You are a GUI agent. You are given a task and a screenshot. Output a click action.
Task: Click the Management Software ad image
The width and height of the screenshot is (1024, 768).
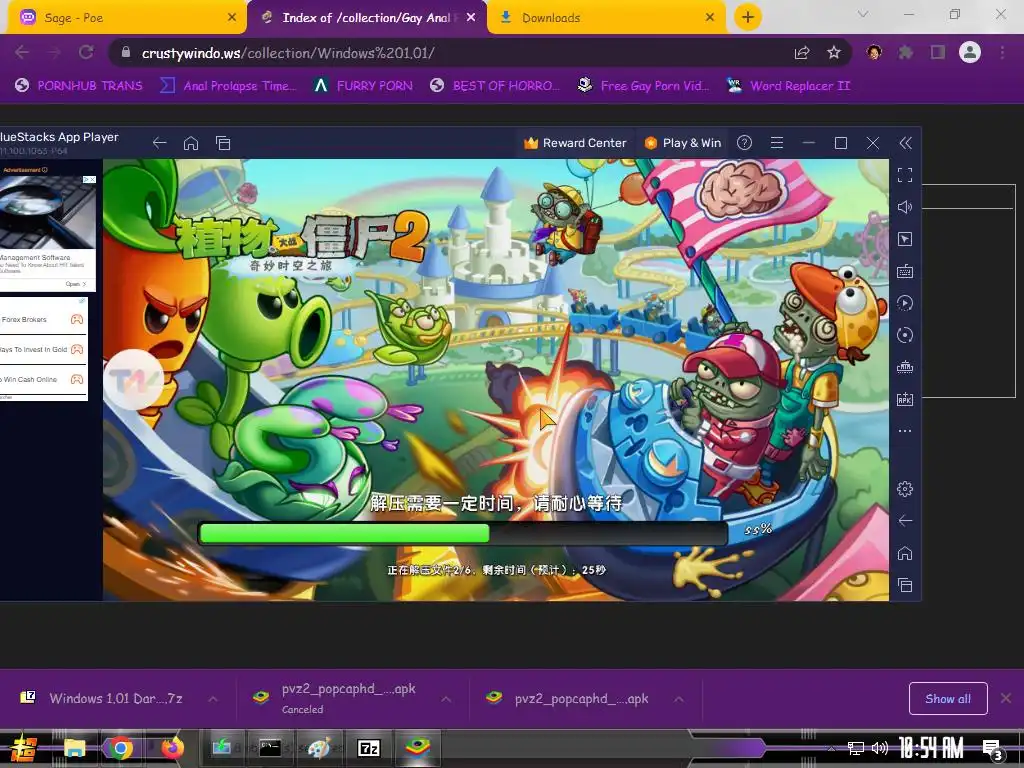point(48,212)
